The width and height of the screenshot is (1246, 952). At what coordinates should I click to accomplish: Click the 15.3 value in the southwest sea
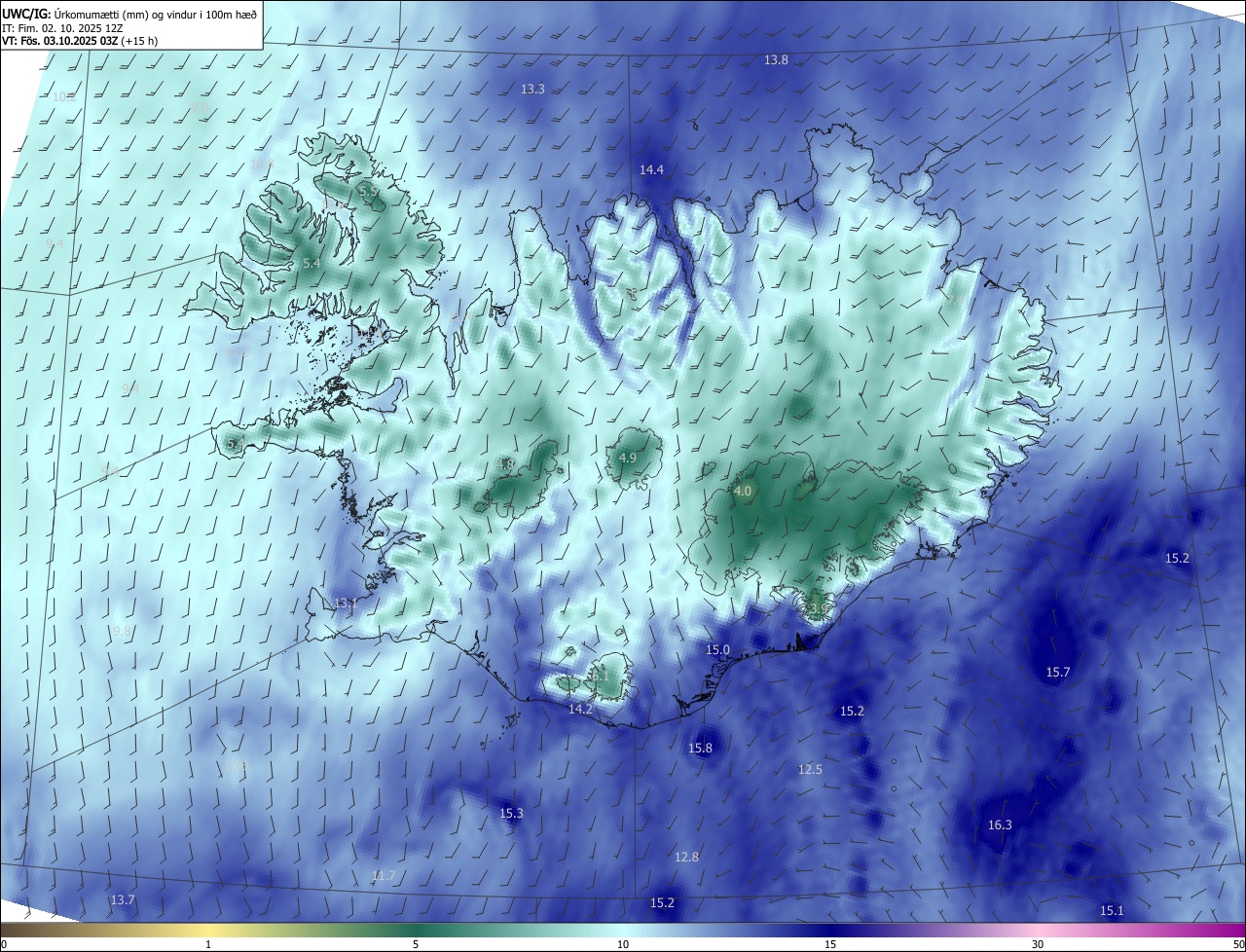click(511, 814)
